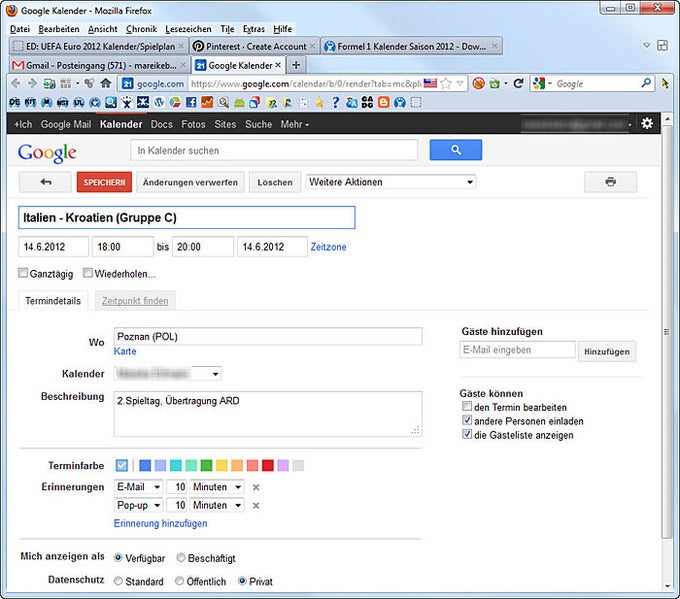Select the Verfügbar radio button
The width and height of the screenshot is (680, 599).
tap(118, 557)
